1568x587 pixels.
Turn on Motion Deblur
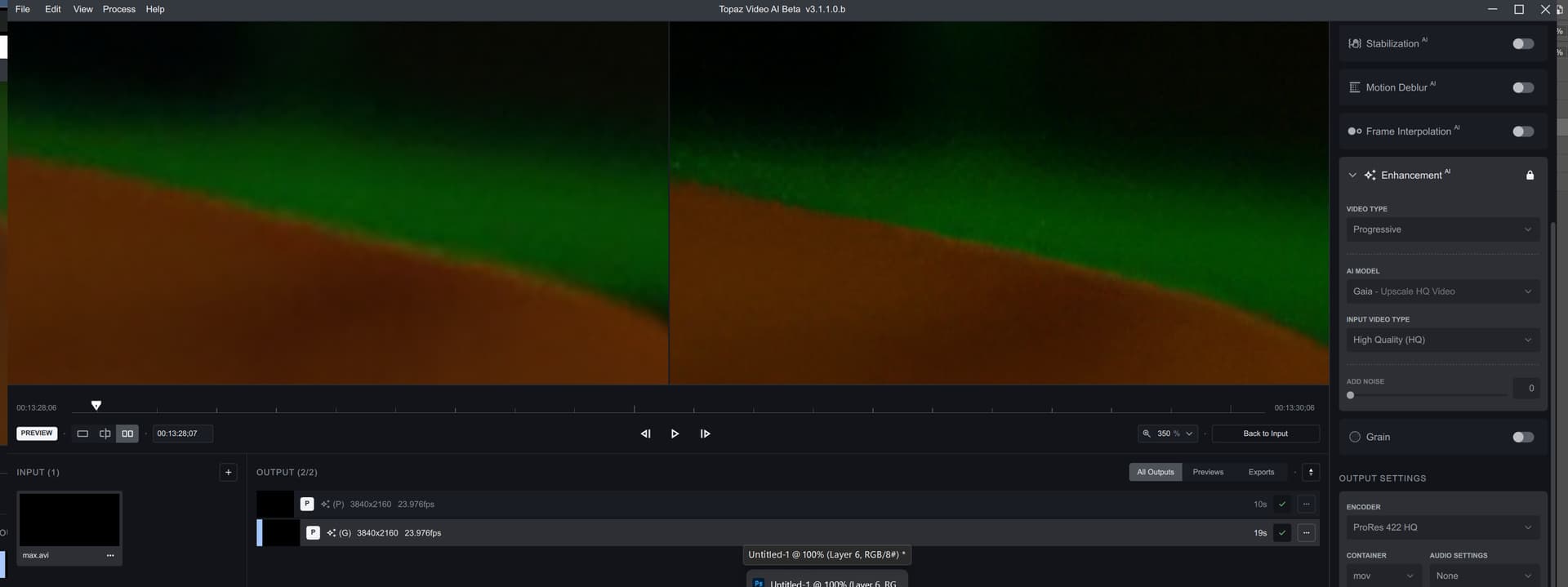point(1522,87)
